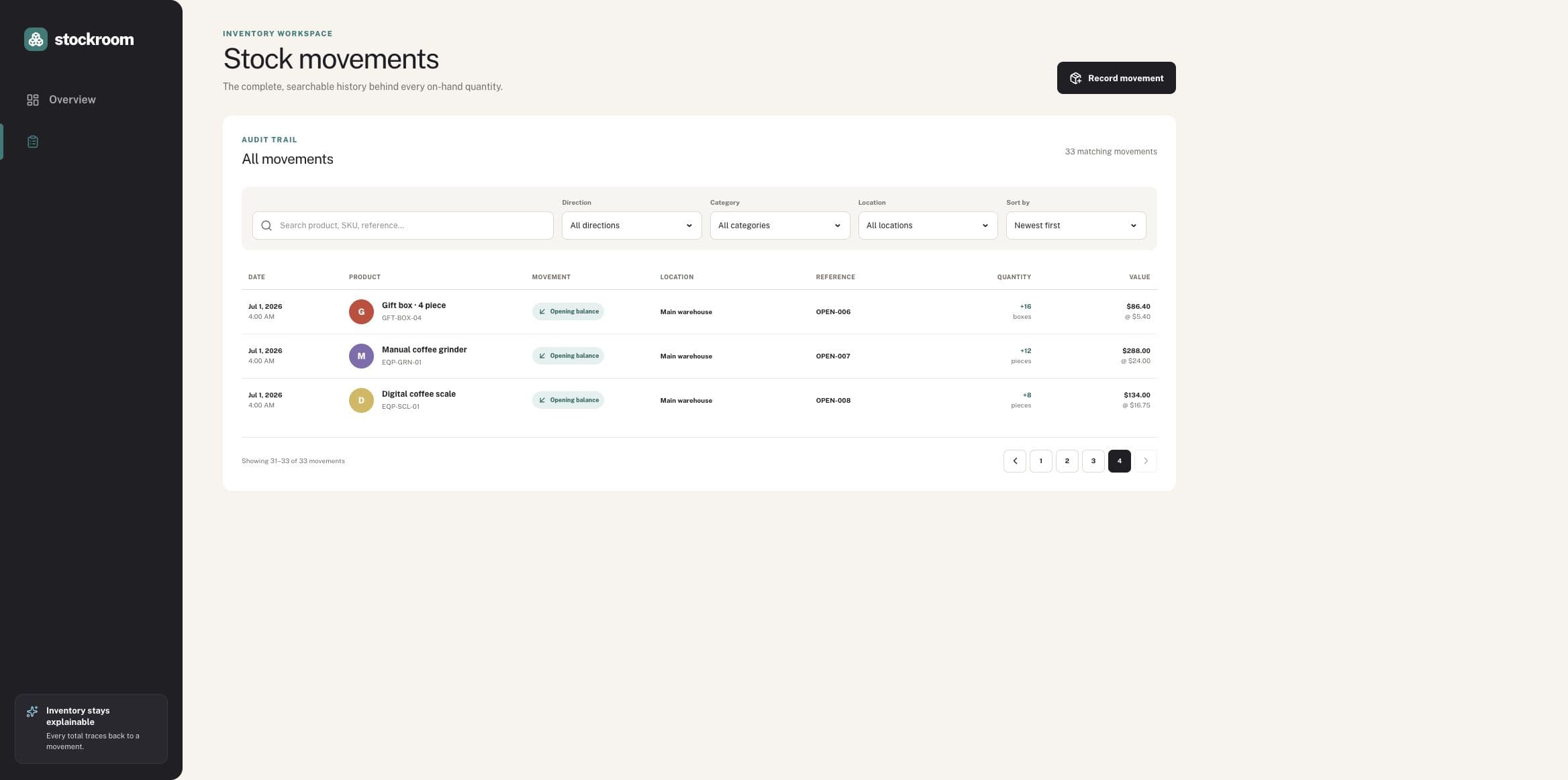Select the active page 4 button

point(1119,461)
